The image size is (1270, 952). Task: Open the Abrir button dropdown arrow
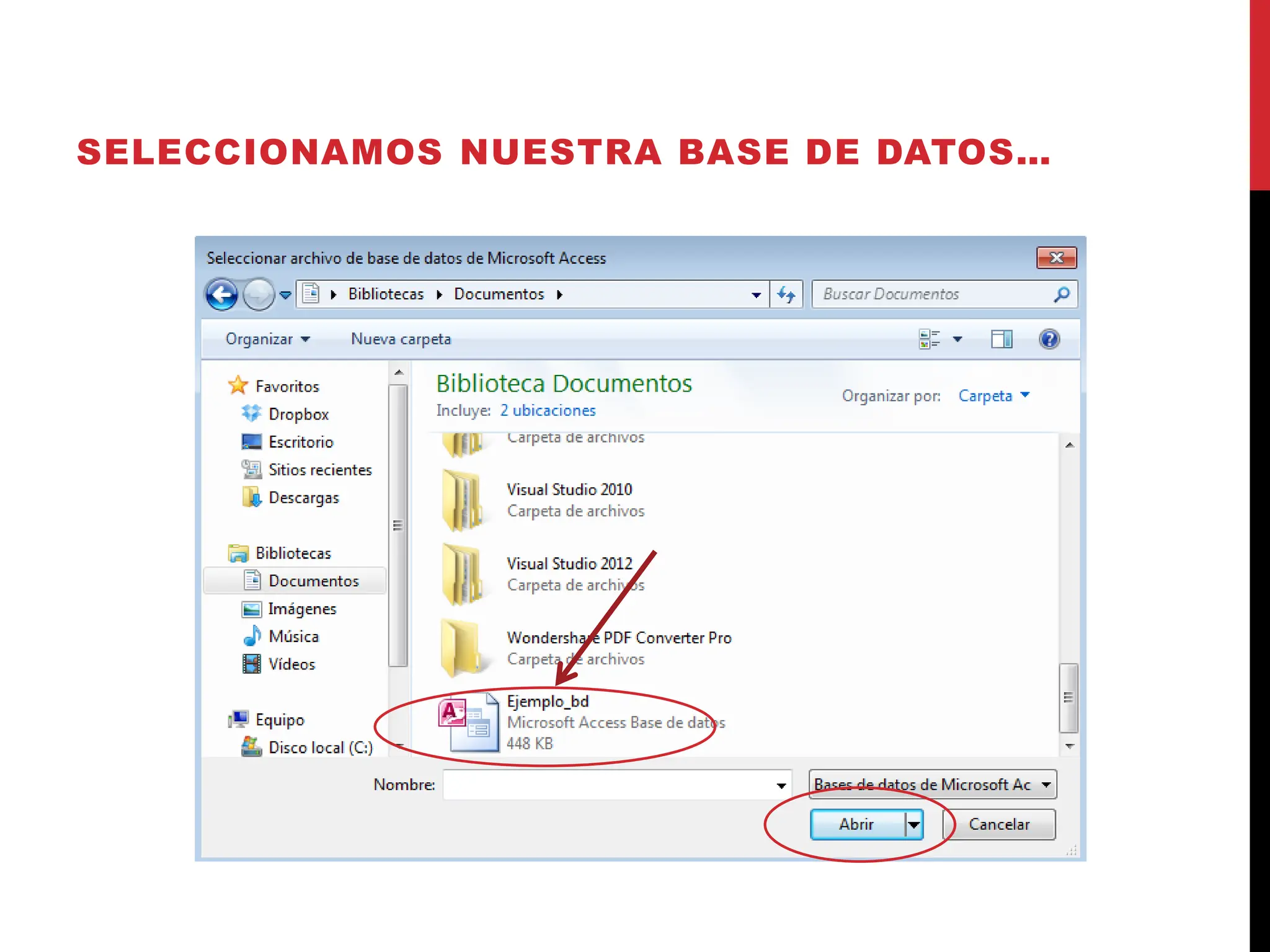point(914,825)
